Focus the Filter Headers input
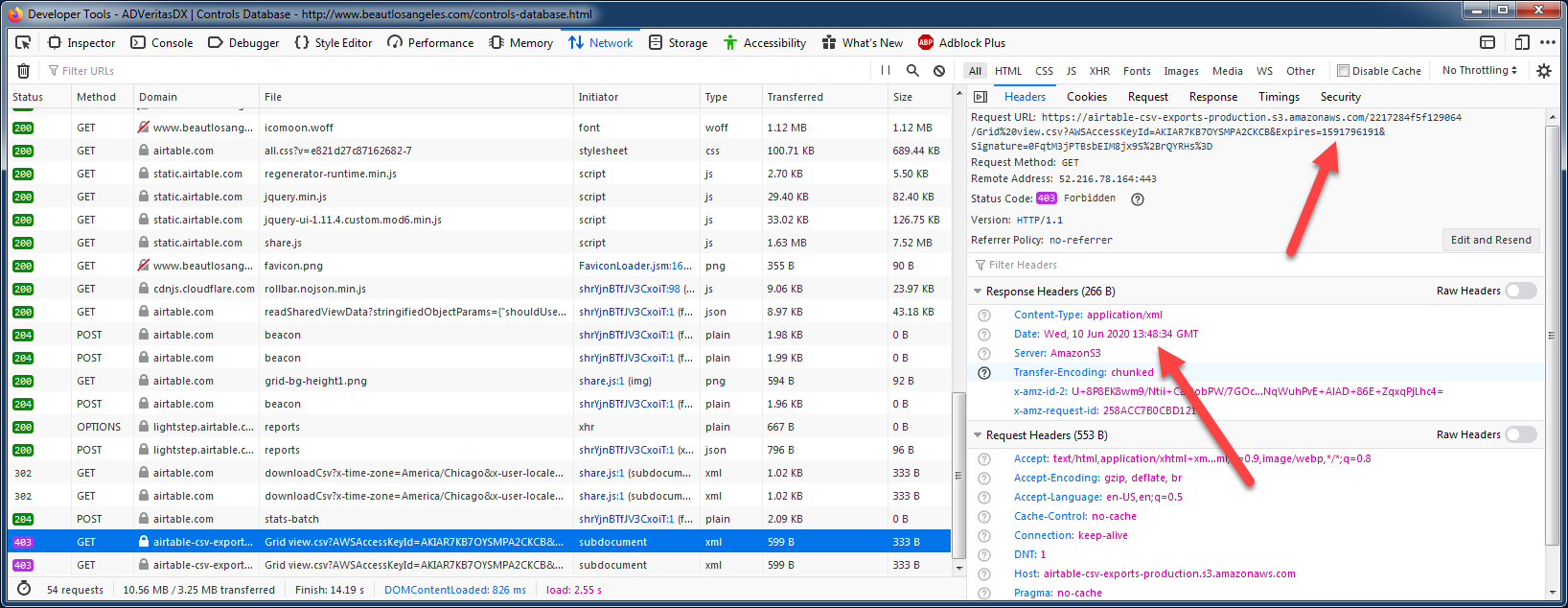1568x608 pixels. 1256,265
